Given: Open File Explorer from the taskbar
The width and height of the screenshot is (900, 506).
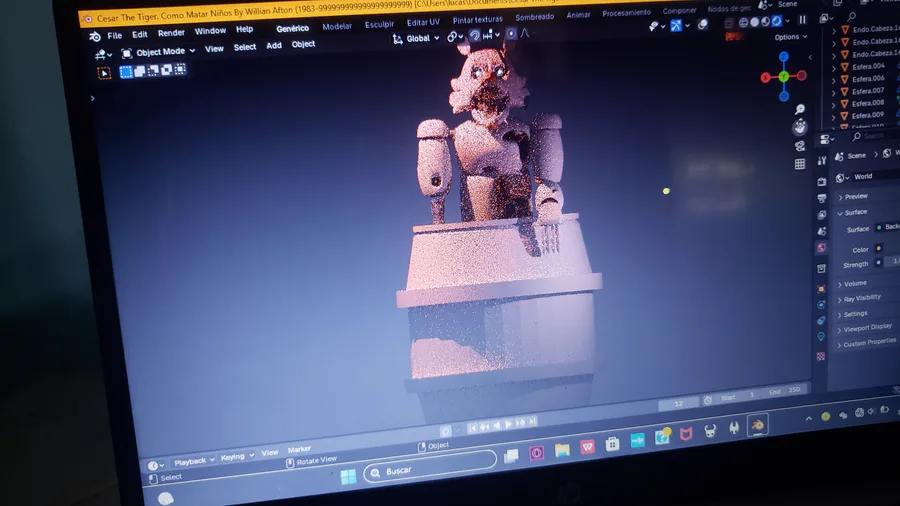Looking at the screenshot, I should coord(562,450).
